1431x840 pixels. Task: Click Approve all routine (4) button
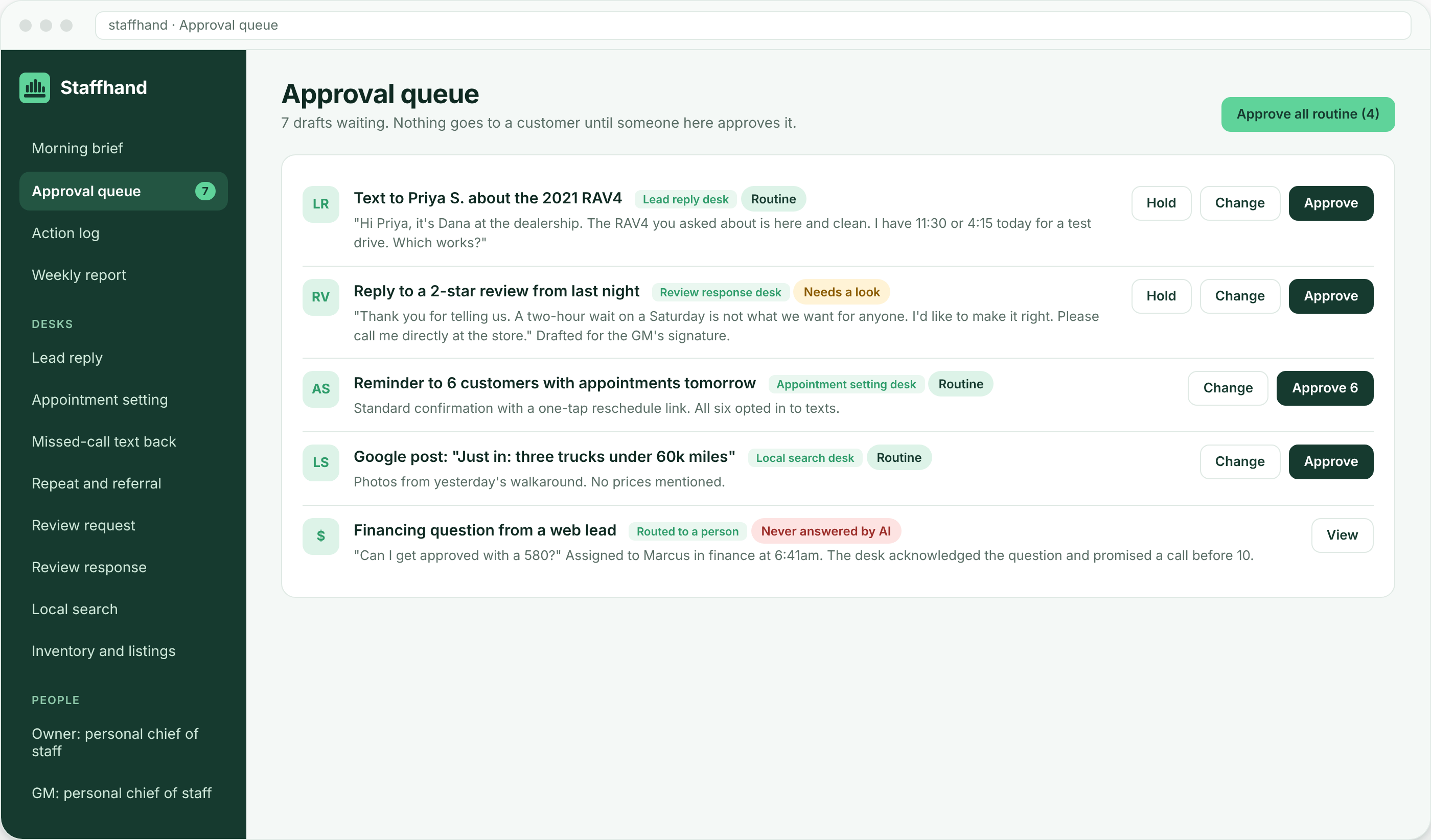click(1308, 114)
